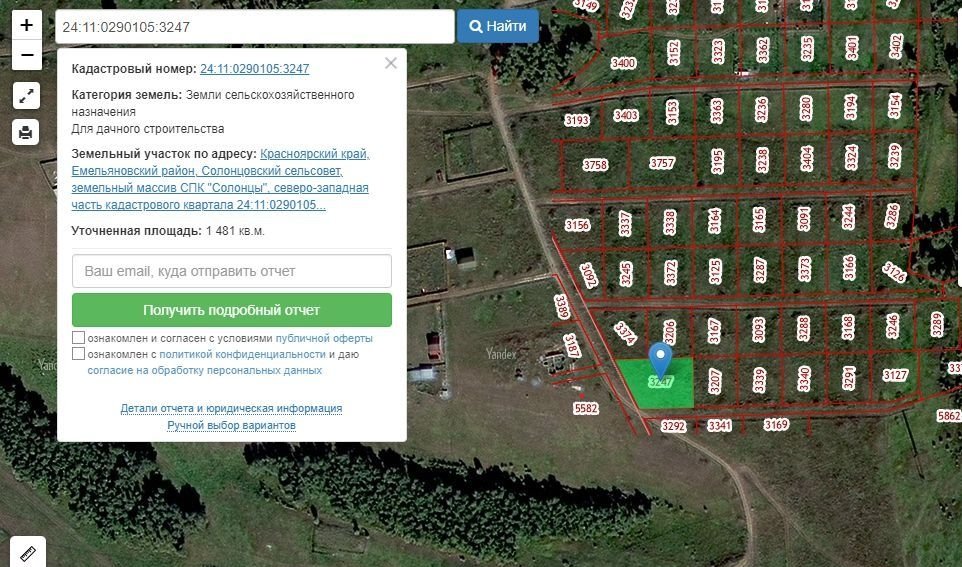The image size is (962, 567).
Task: Toggle fullscreen map view
Action: [26, 96]
